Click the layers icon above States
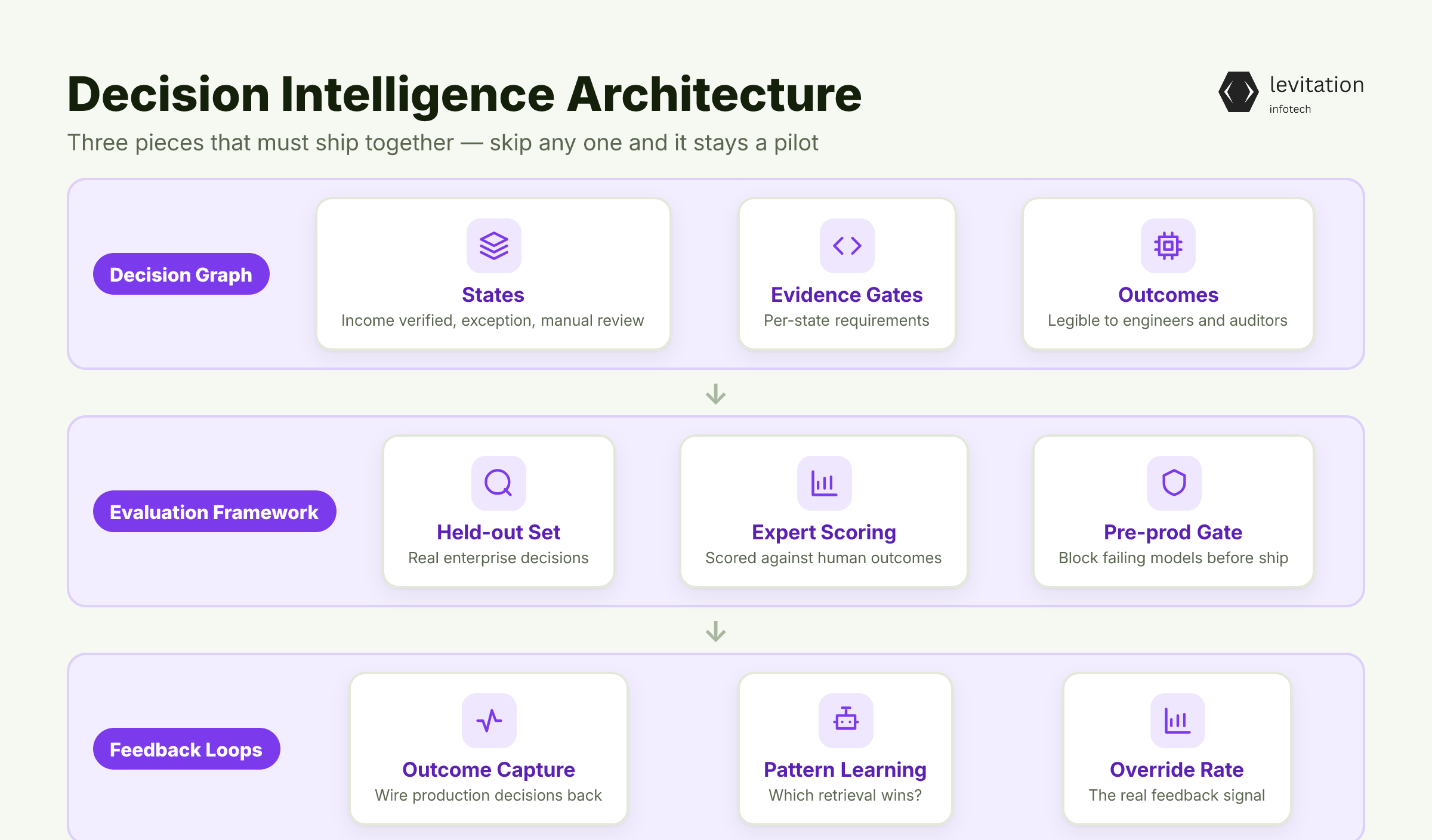This screenshot has width=1432, height=840. (x=494, y=246)
